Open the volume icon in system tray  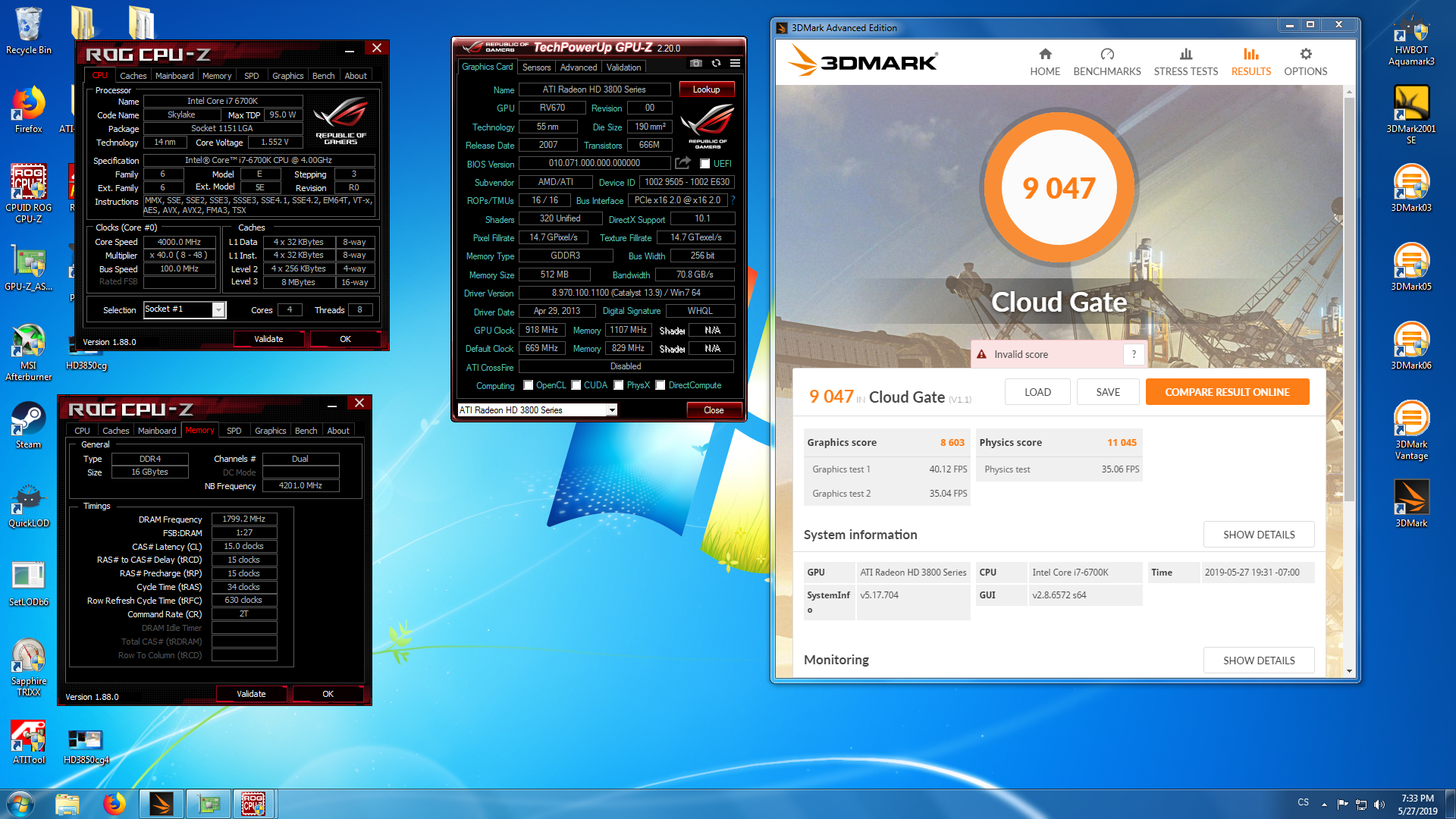click(1379, 804)
